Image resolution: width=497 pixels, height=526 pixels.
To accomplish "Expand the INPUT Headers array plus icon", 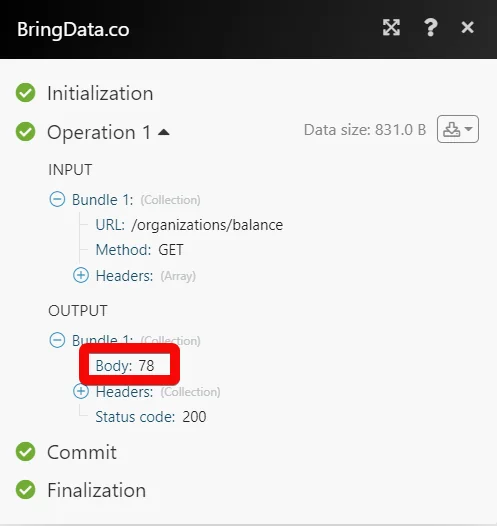I will tap(81, 275).
